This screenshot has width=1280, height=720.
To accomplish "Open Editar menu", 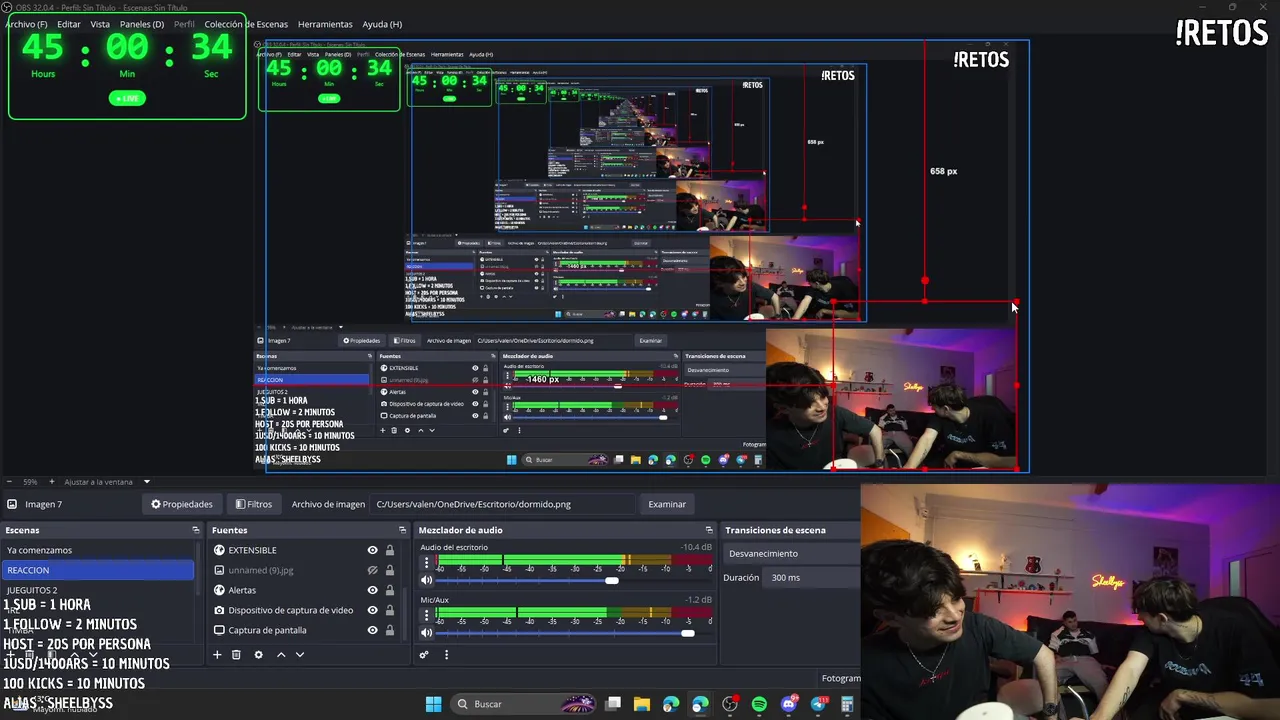I will click(69, 24).
